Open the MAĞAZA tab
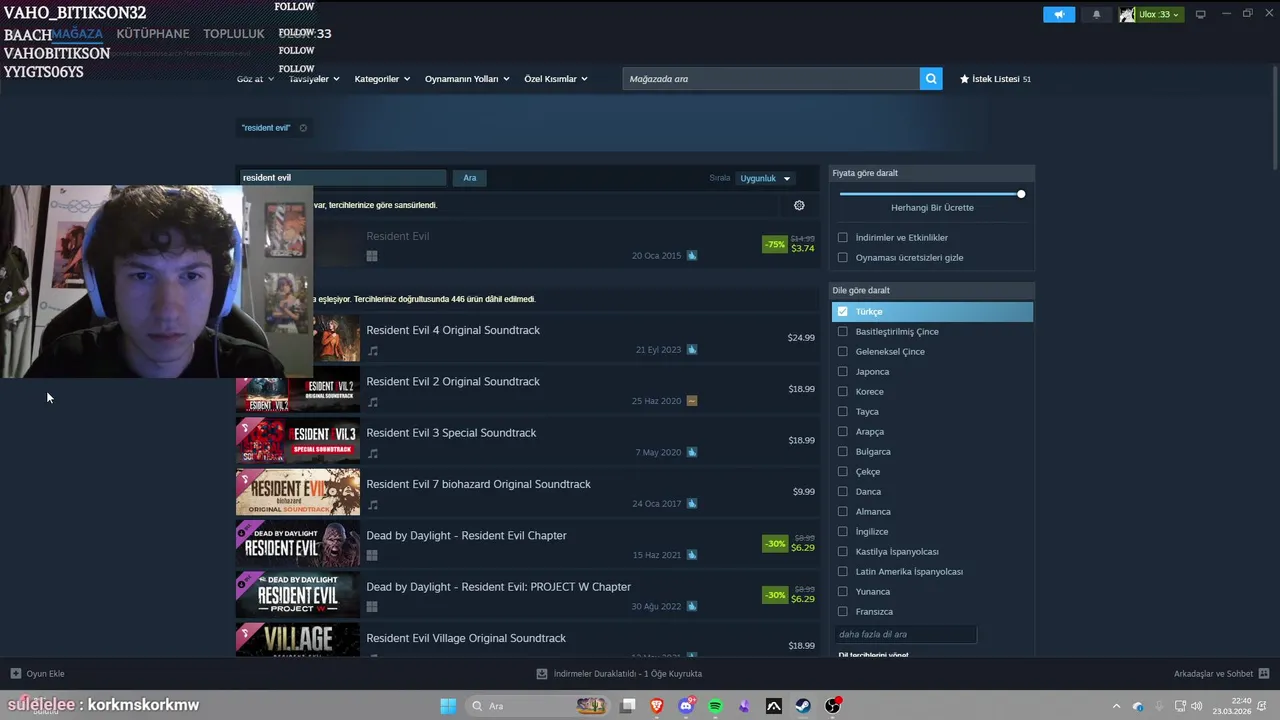Image resolution: width=1280 pixels, height=720 pixels. (x=77, y=34)
